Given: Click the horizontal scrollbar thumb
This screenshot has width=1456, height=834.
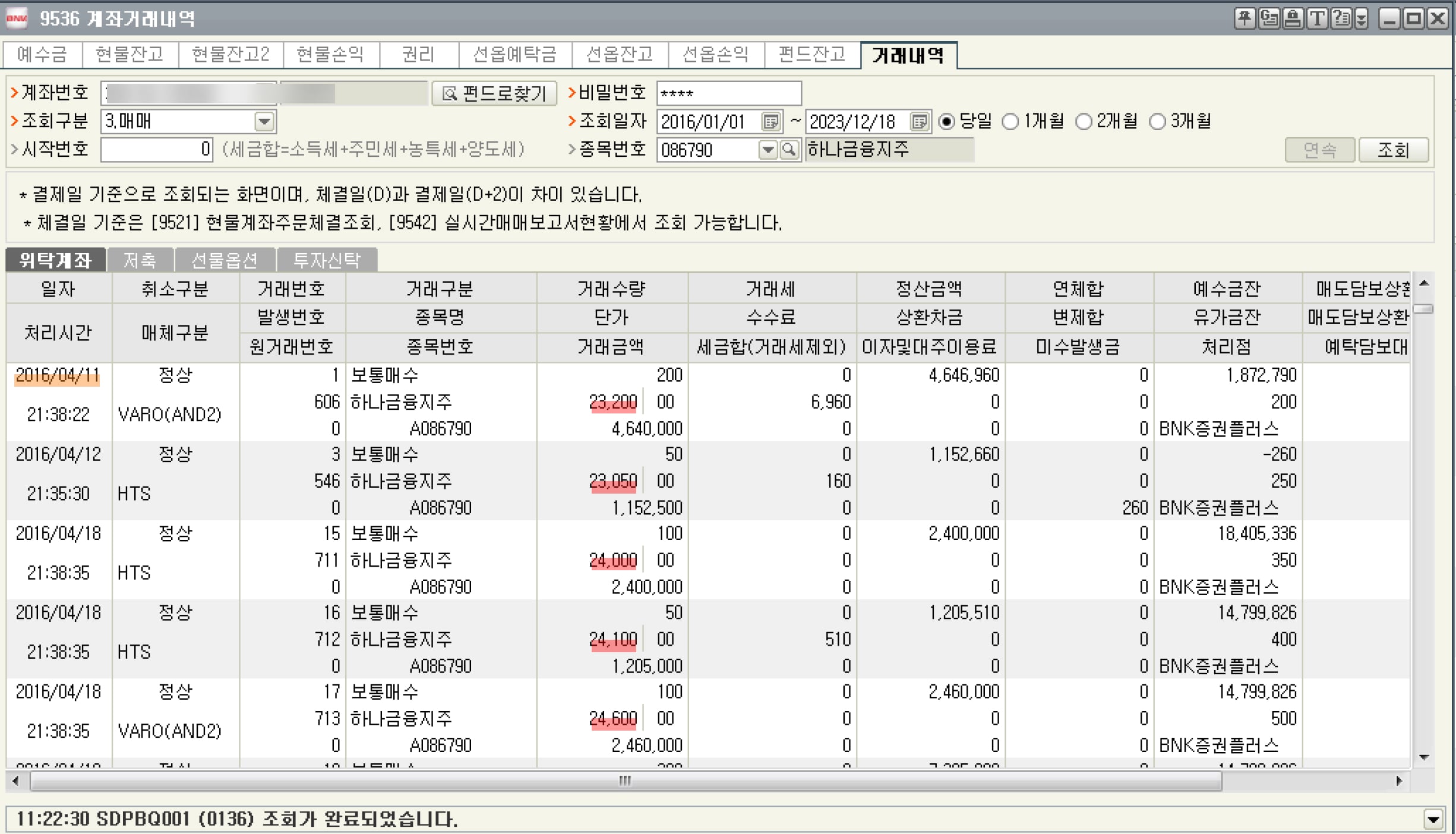Looking at the screenshot, I should (626, 781).
